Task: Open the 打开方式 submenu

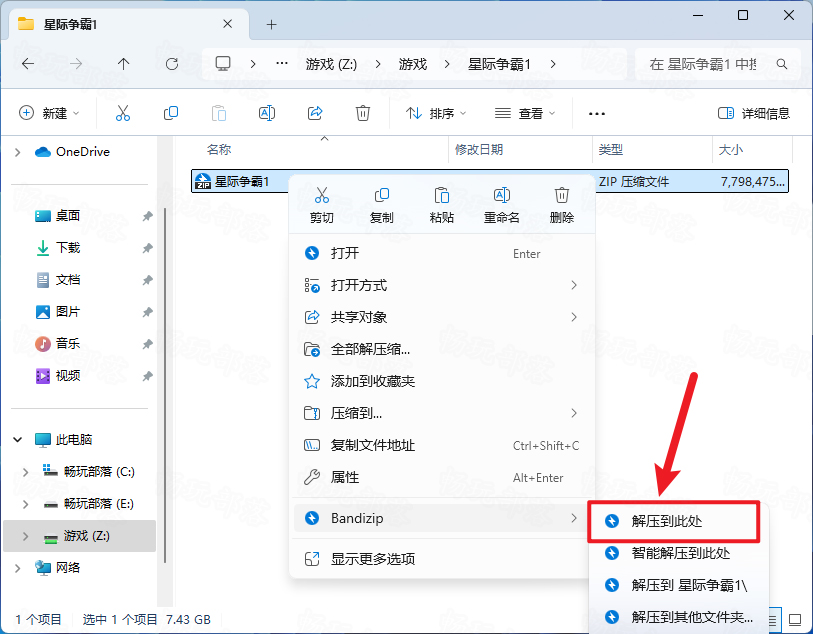Action: (442, 285)
